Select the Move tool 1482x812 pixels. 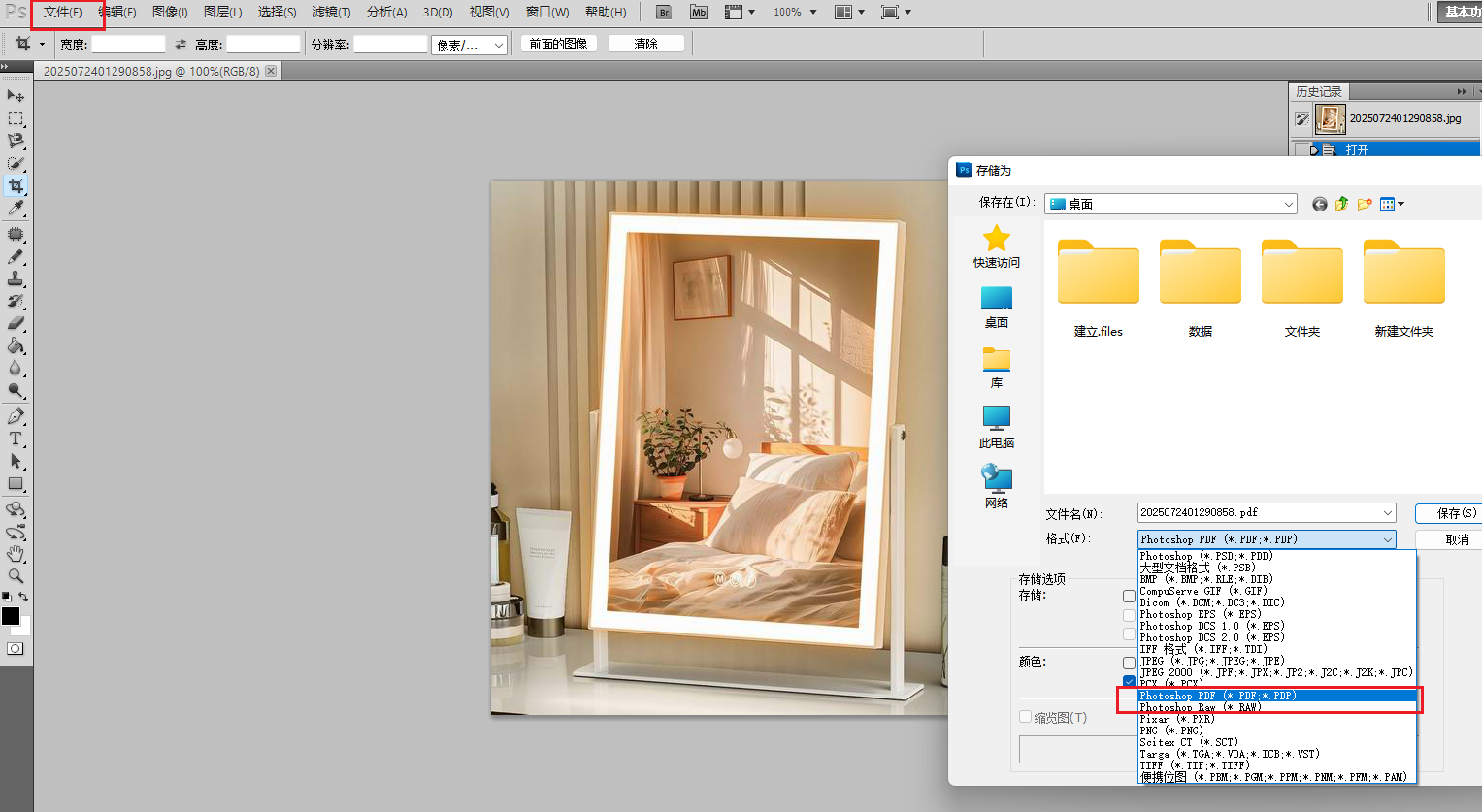point(16,95)
